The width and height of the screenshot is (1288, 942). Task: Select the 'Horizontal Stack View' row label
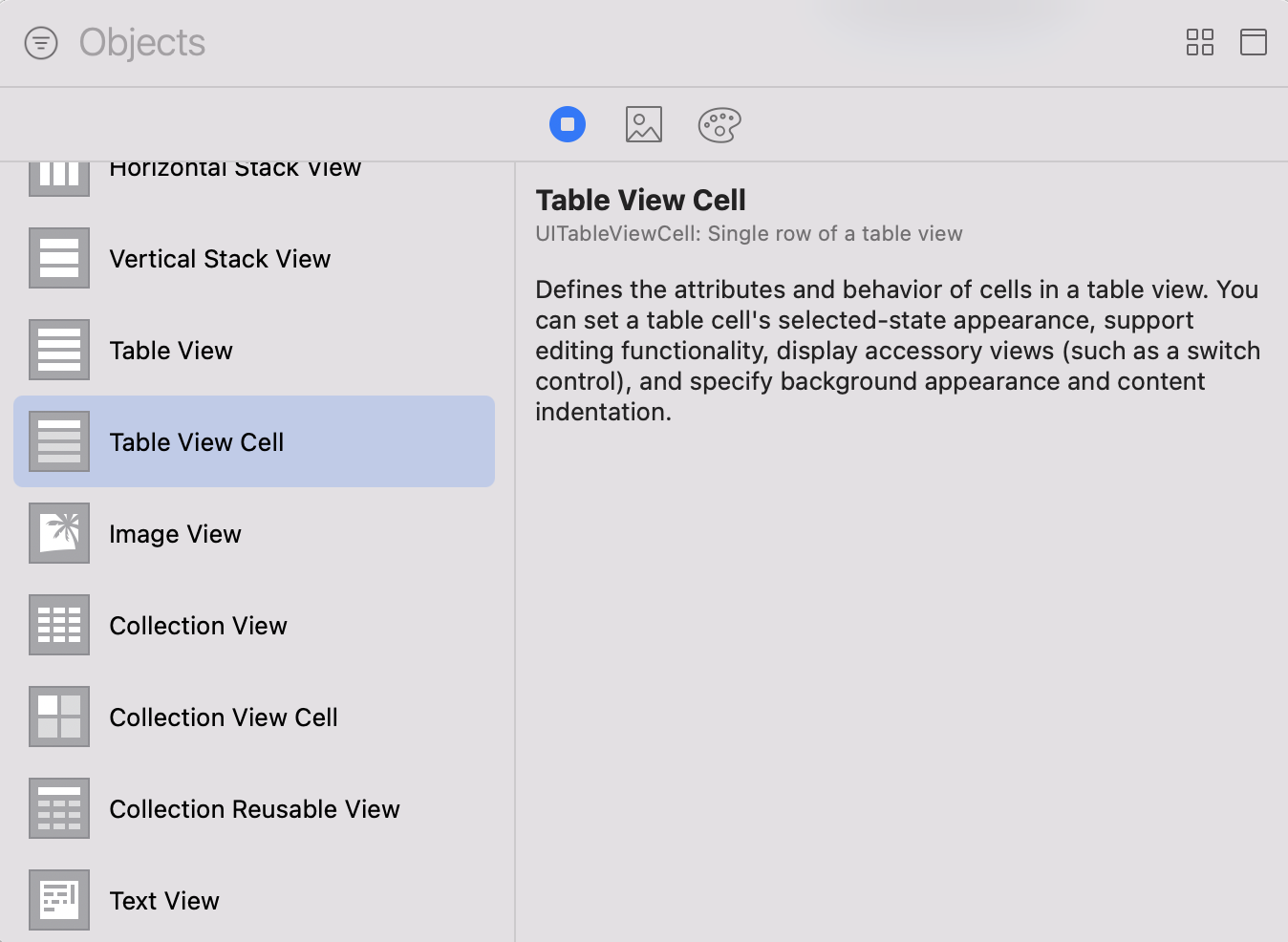235,170
